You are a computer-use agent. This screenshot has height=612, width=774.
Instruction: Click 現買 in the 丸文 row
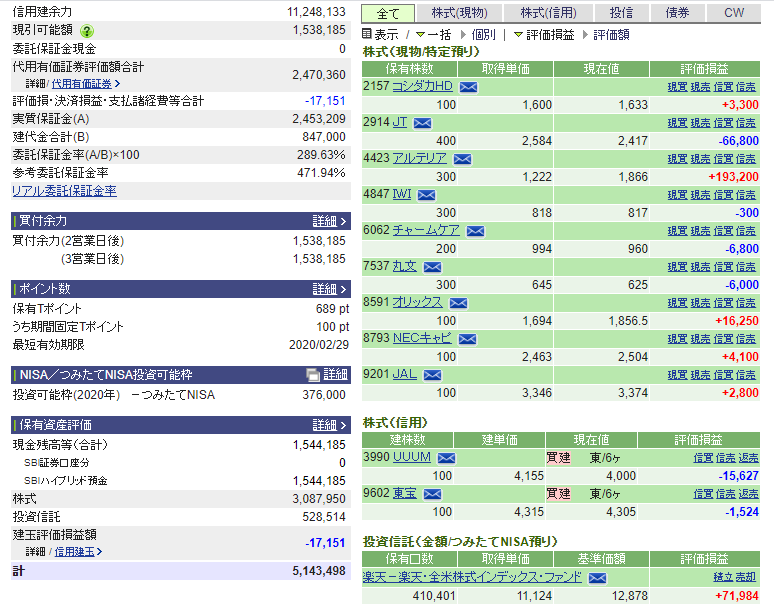677,268
